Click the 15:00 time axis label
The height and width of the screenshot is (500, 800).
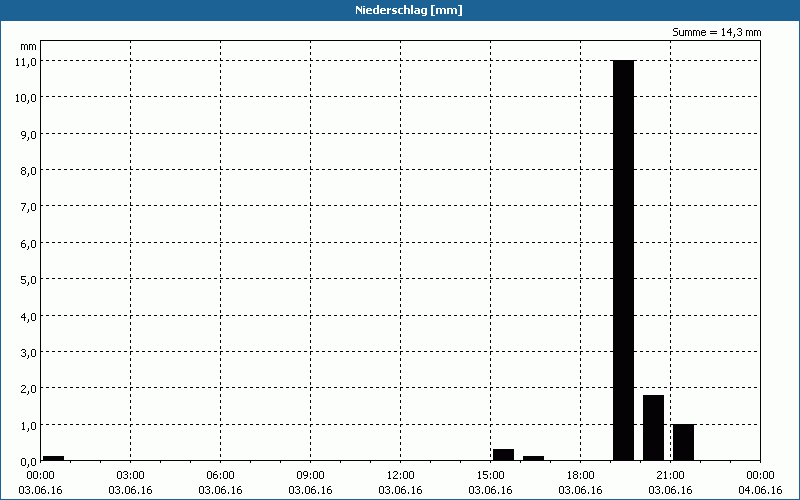pos(490,476)
